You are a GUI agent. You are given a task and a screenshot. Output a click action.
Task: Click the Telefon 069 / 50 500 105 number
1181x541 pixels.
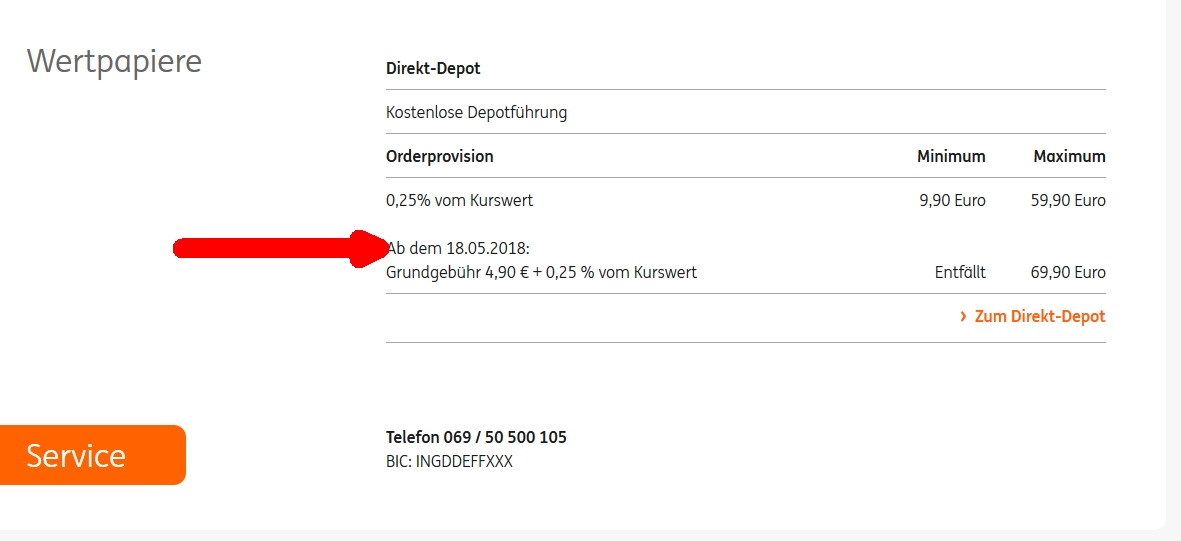(476, 437)
